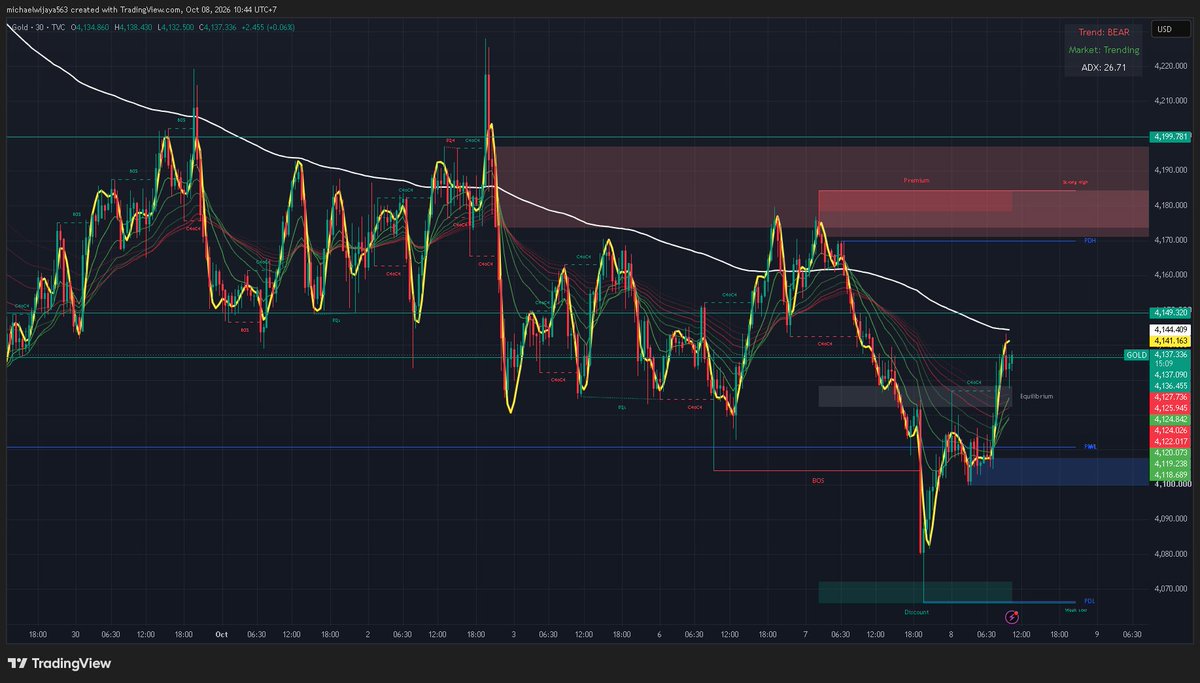Click the large red BOS label
The height and width of the screenshot is (683, 1200).
818,480
